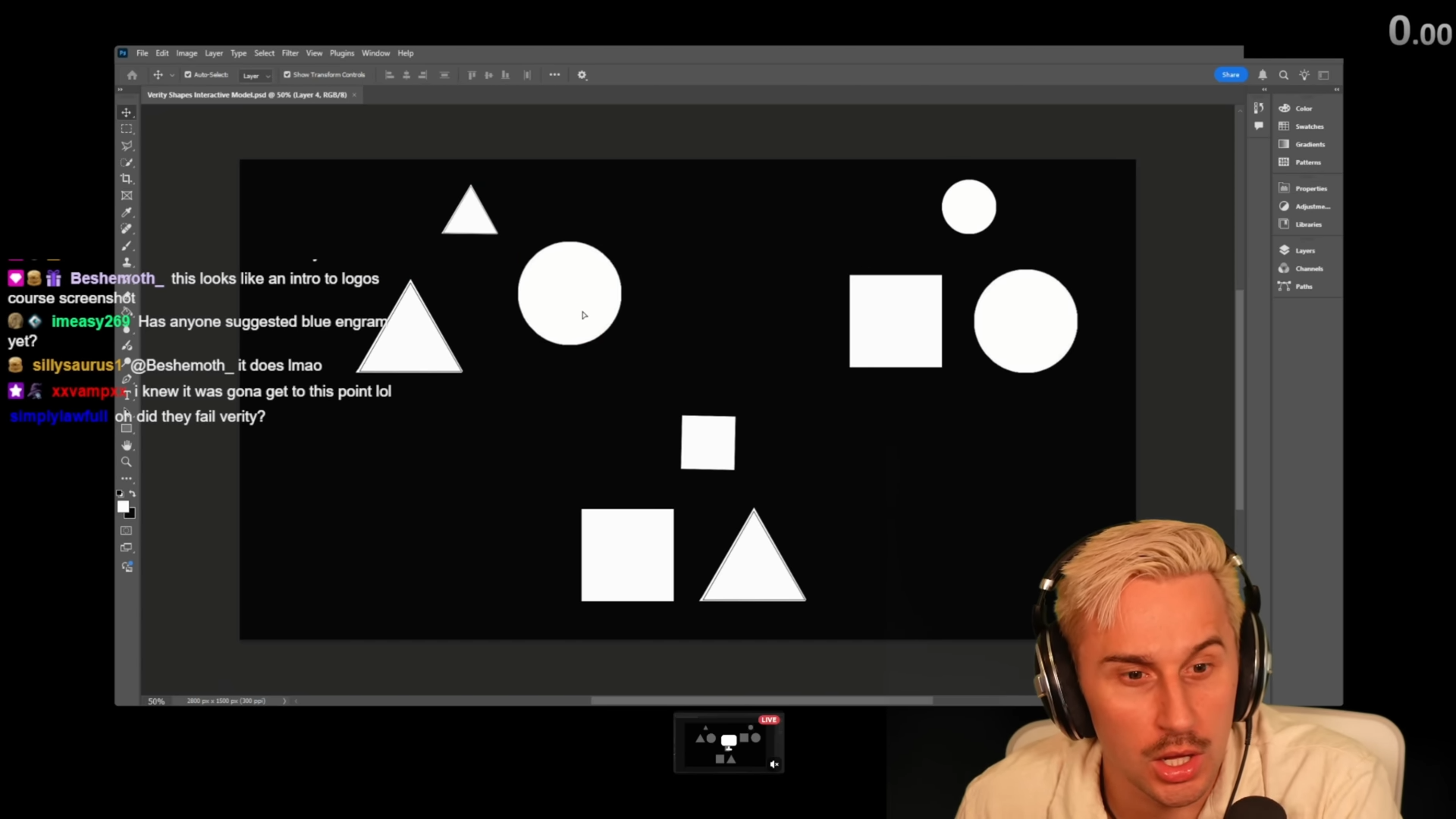Align vertical centers icon
This screenshot has width=1456, height=819.
488,75
